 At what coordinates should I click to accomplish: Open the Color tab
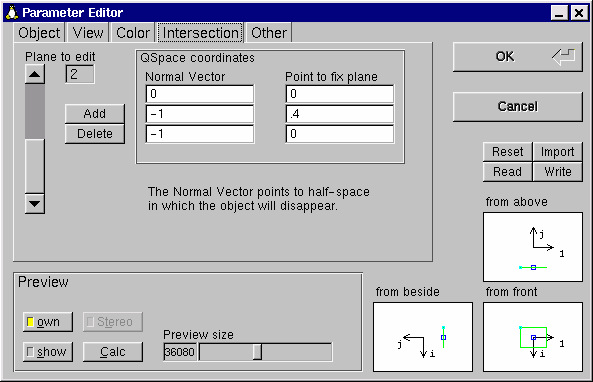click(x=133, y=33)
